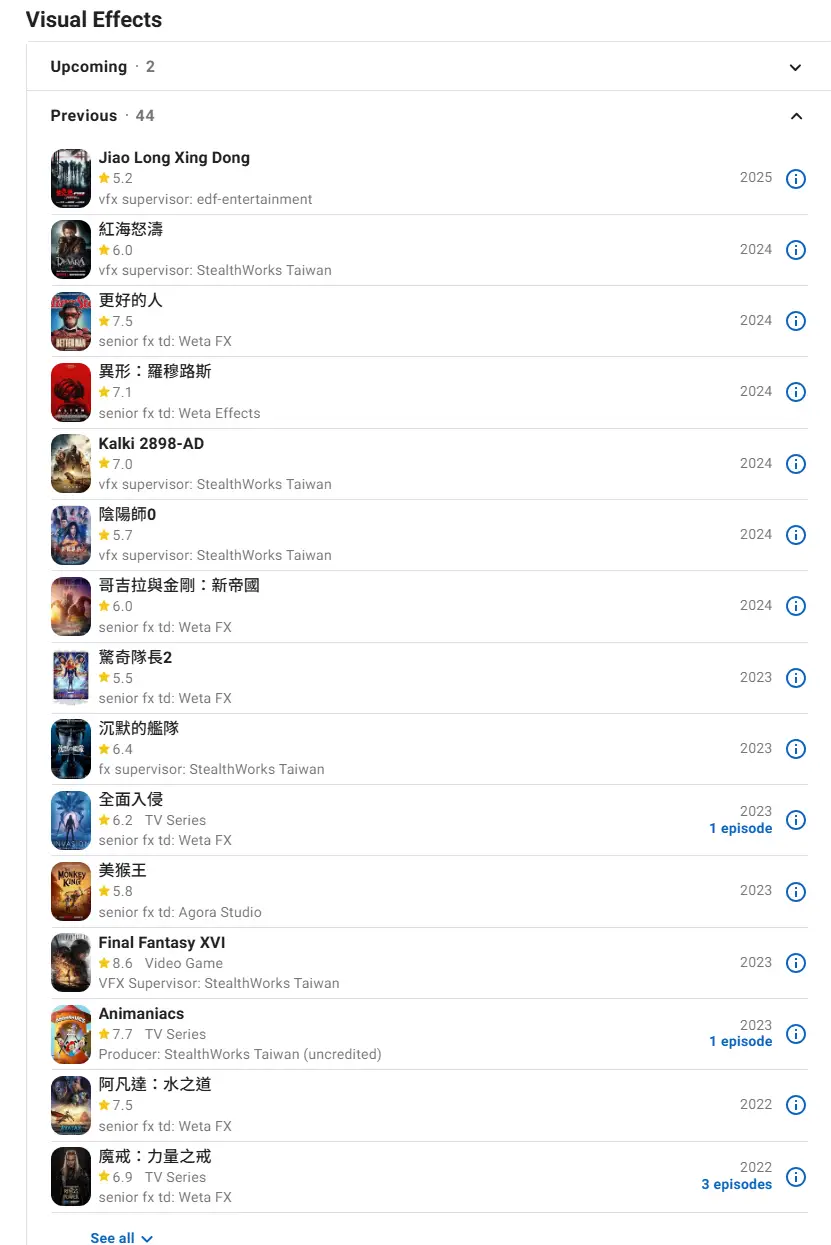The image size is (831, 1245).
Task: Expand the Upcoming section chevron
Action: [x=796, y=67]
